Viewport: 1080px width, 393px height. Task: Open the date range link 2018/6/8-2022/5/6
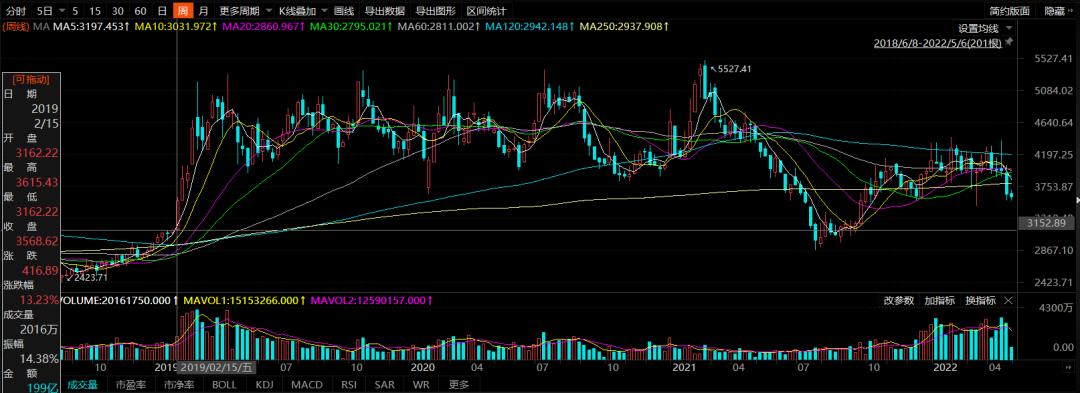[938, 43]
